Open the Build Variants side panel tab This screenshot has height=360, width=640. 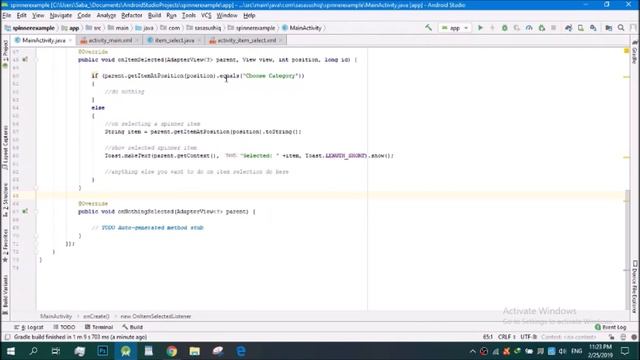click(5, 294)
